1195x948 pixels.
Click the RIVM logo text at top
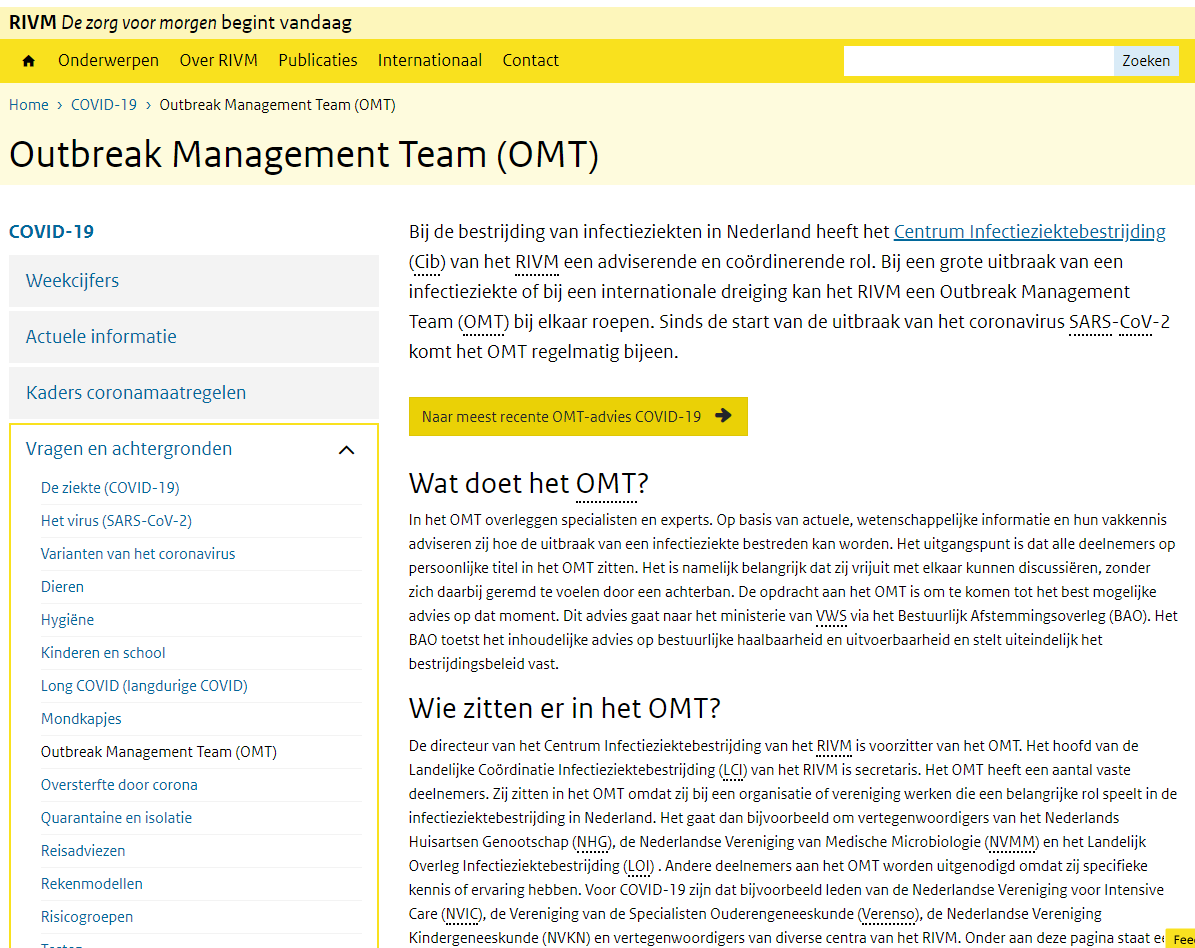coord(33,23)
